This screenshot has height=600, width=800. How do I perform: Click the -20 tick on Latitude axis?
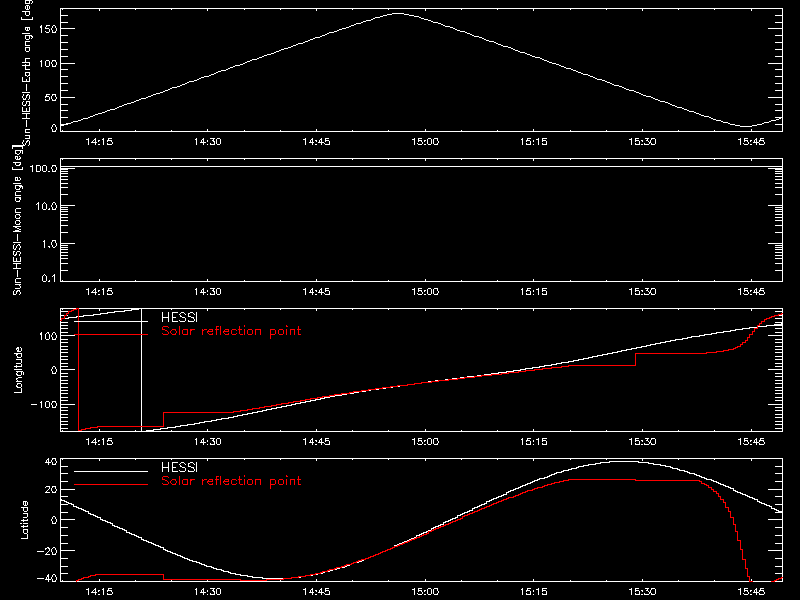pyautogui.click(x=47, y=551)
